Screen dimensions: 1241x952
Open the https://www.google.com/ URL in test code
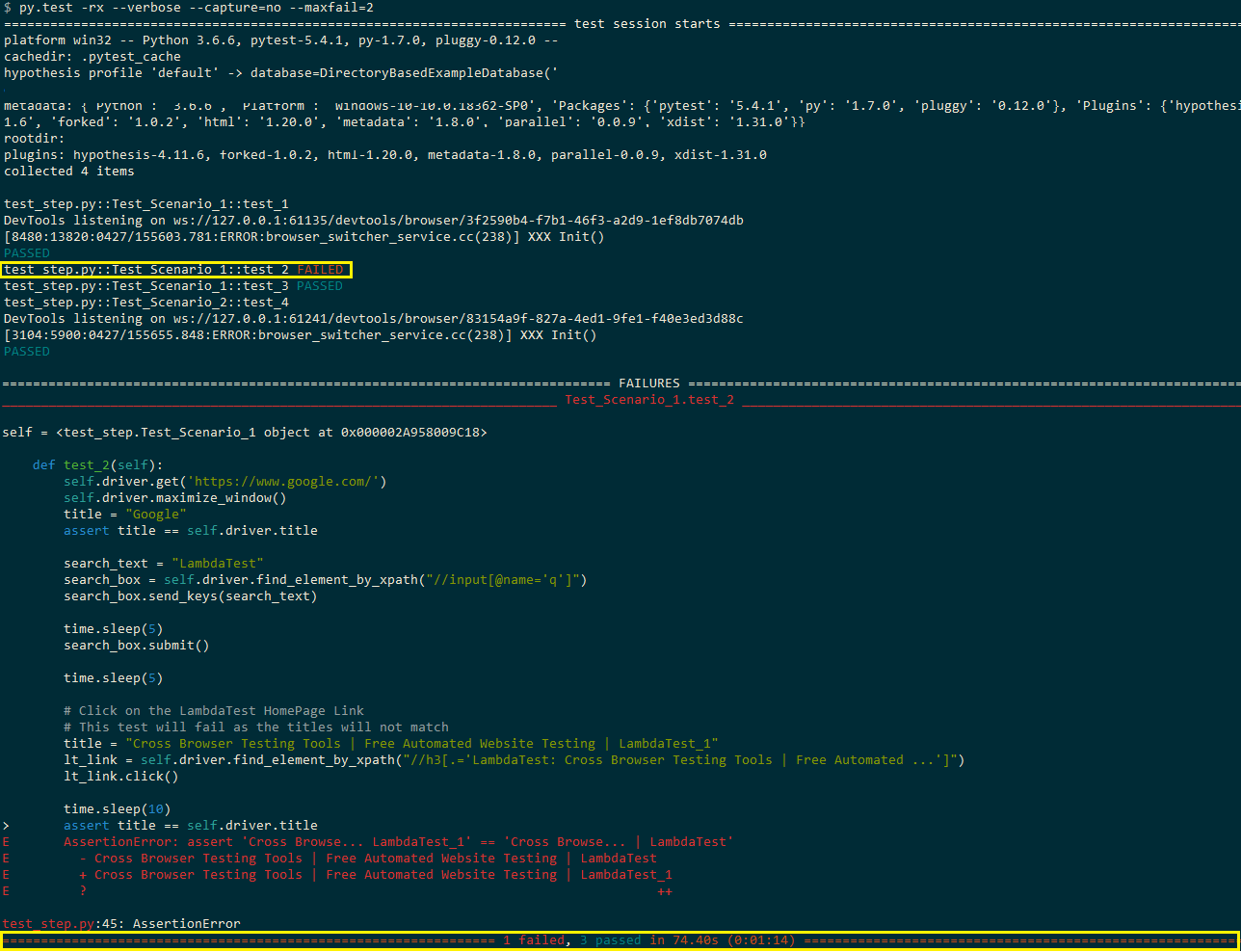pos(283,481)
